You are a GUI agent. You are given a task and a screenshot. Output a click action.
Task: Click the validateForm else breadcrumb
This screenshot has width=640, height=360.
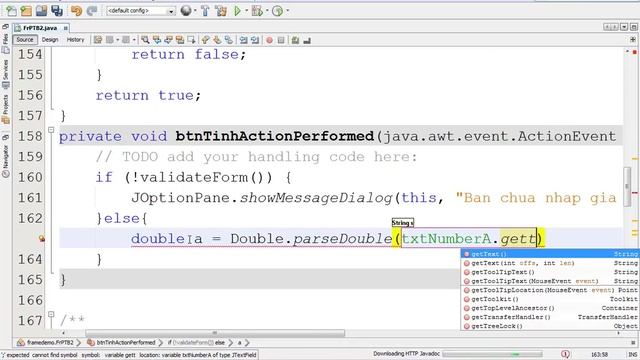196,342
